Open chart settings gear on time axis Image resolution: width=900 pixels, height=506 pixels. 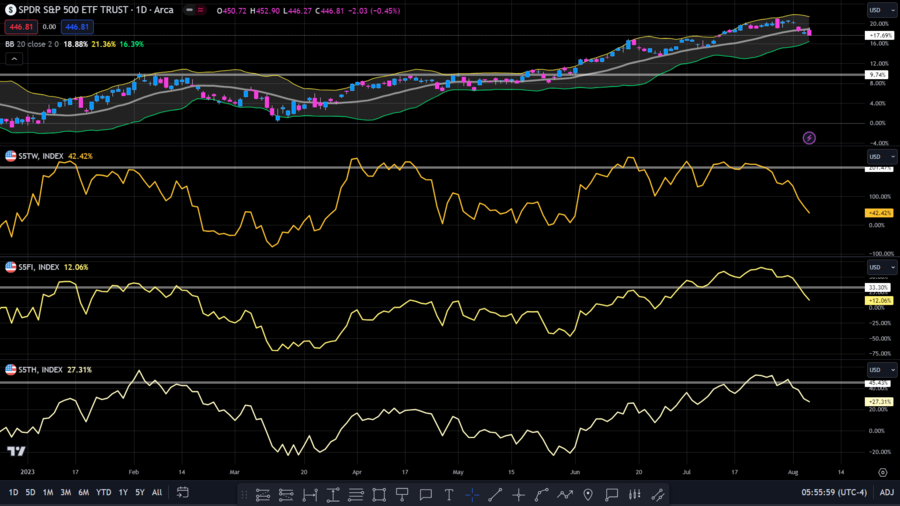click(883, 472)
